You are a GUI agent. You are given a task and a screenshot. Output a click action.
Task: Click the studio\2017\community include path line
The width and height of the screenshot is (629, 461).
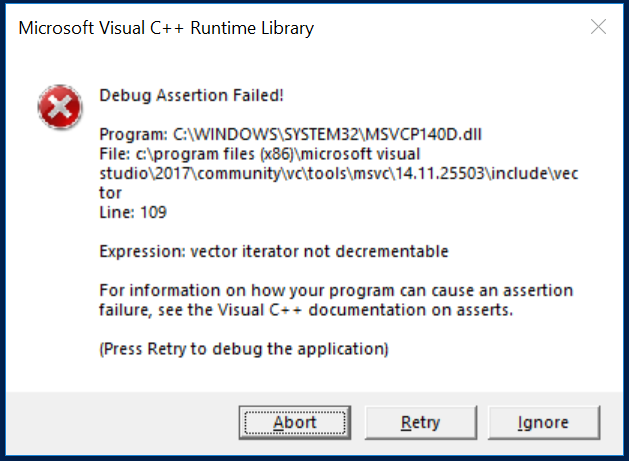pos(340,173)
